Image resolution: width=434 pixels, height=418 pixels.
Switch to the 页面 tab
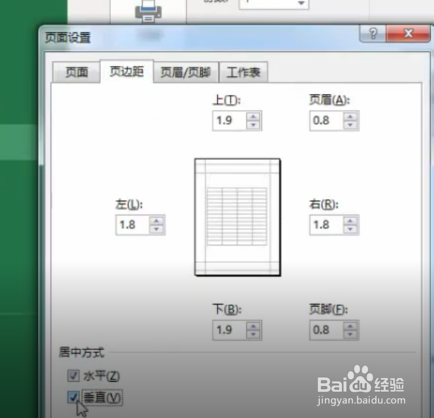[x=76, y=72]
